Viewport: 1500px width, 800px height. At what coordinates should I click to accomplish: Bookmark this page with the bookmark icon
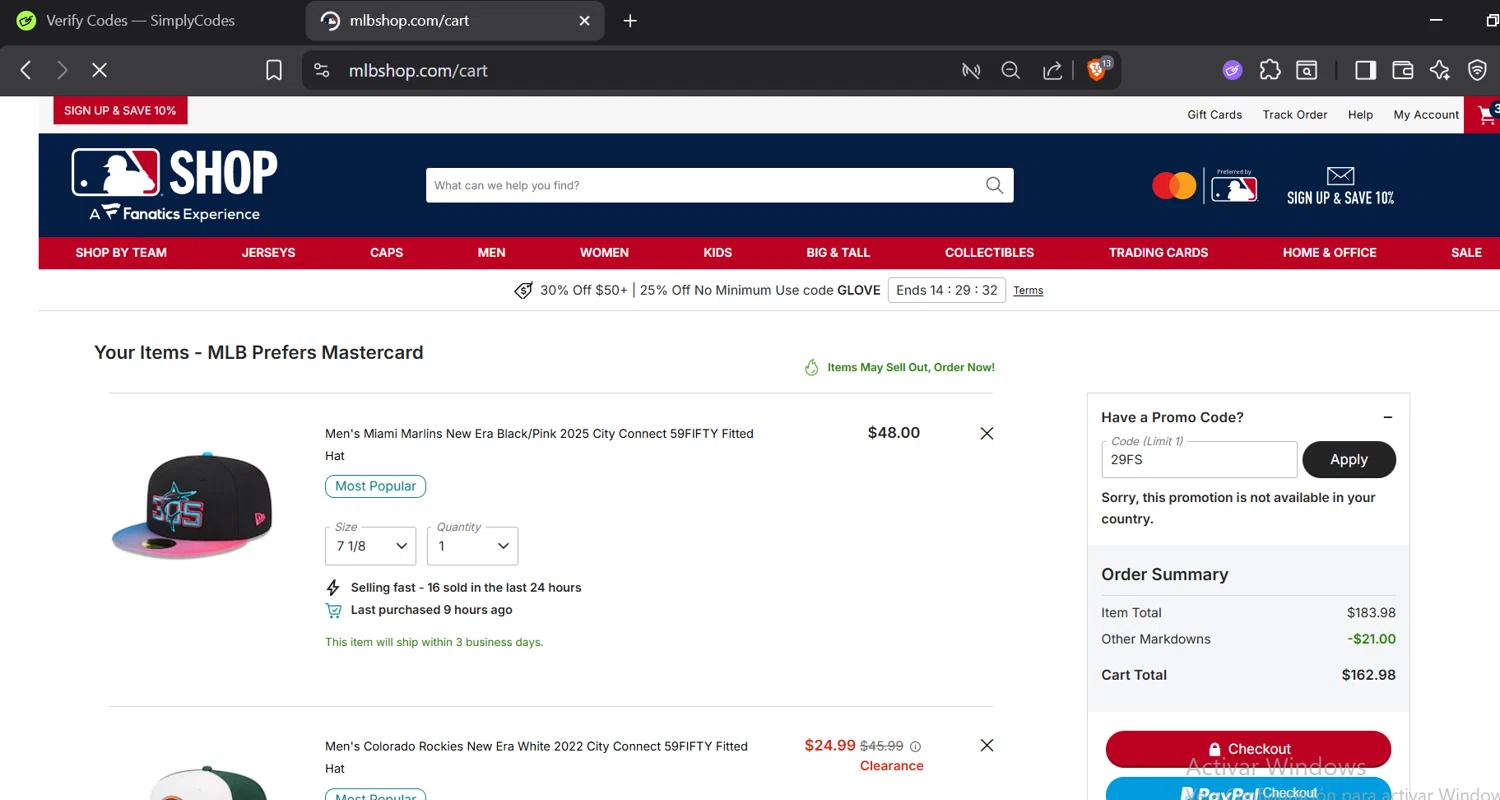274,70
